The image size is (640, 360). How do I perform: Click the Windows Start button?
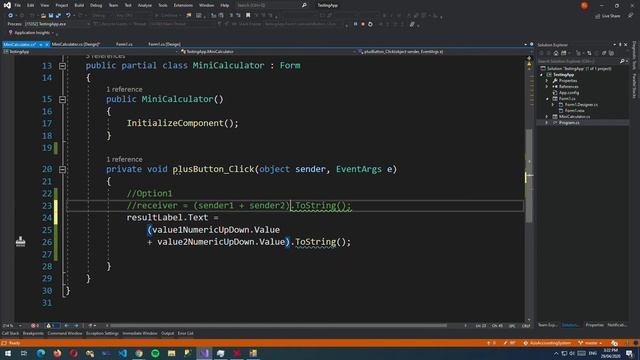click(8, 353)
